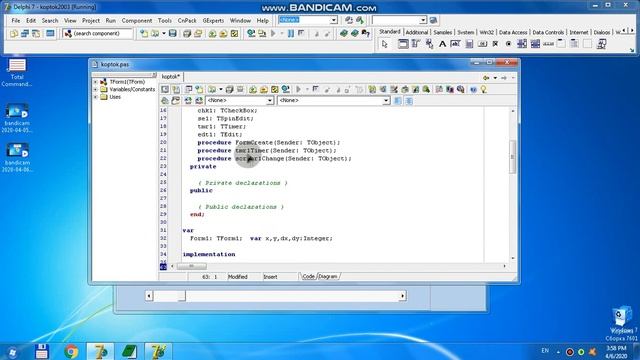Switch to the Data Access palette tab

click(513, 32)
